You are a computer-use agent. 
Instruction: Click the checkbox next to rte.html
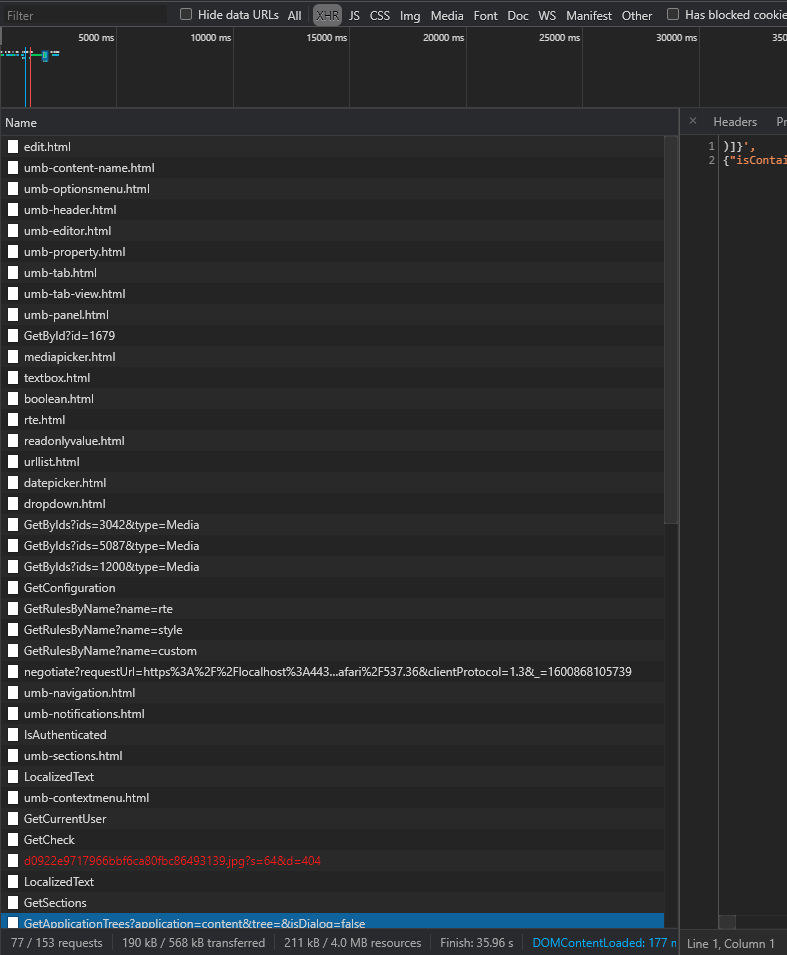tap(13, 419)
